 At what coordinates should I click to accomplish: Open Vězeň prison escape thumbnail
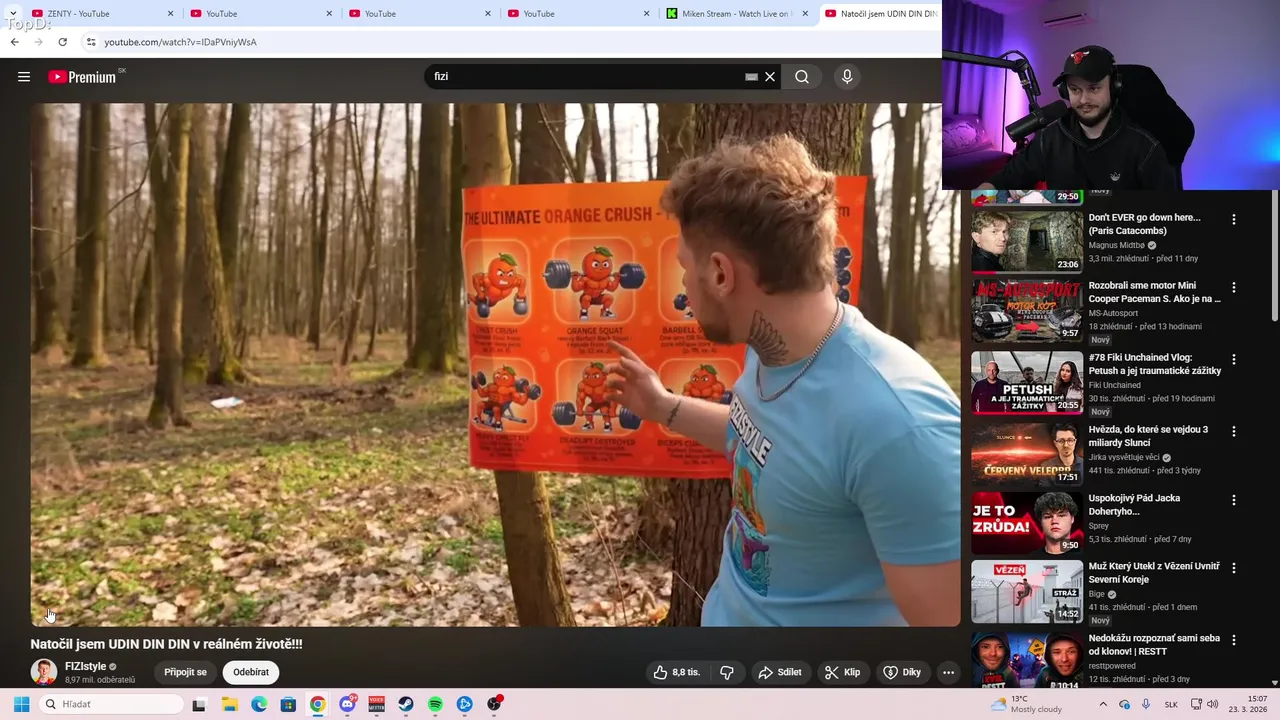[1027, 592]
